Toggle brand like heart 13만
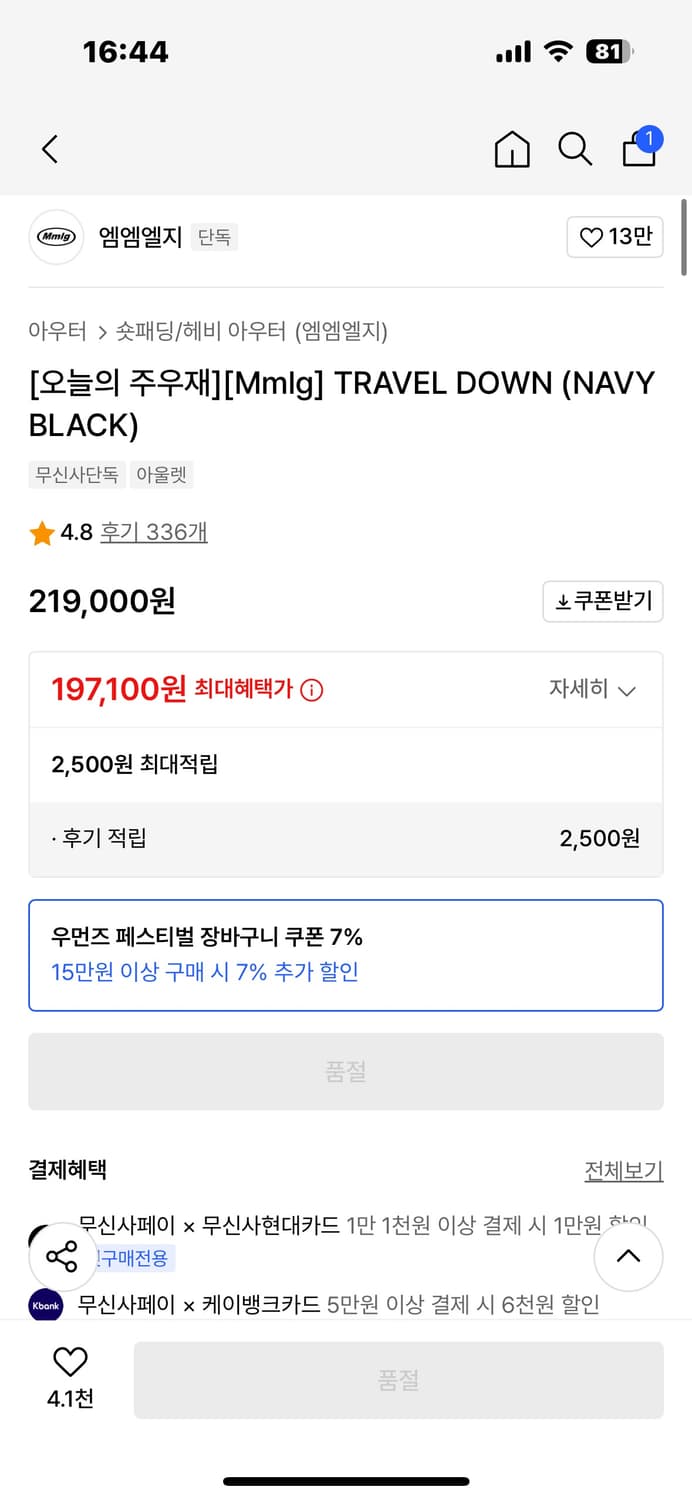 tap(614, 237)
